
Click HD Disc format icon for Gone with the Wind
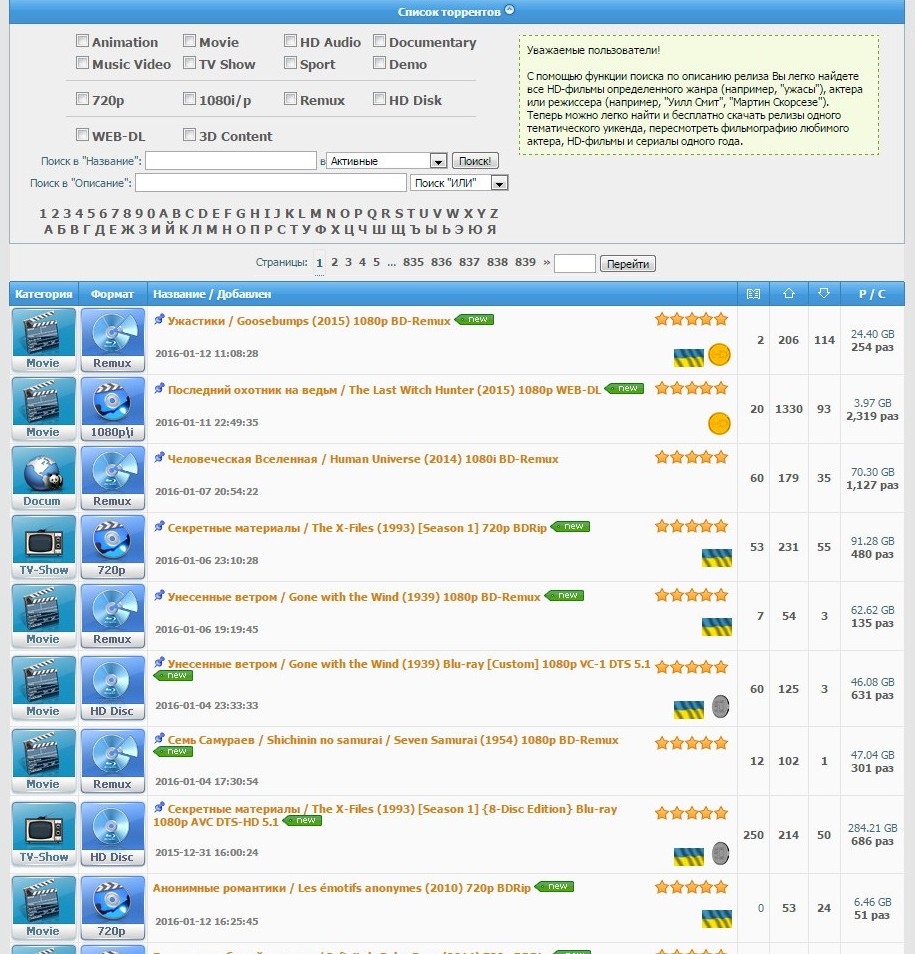pyautogui.click(x=112, y=688)
